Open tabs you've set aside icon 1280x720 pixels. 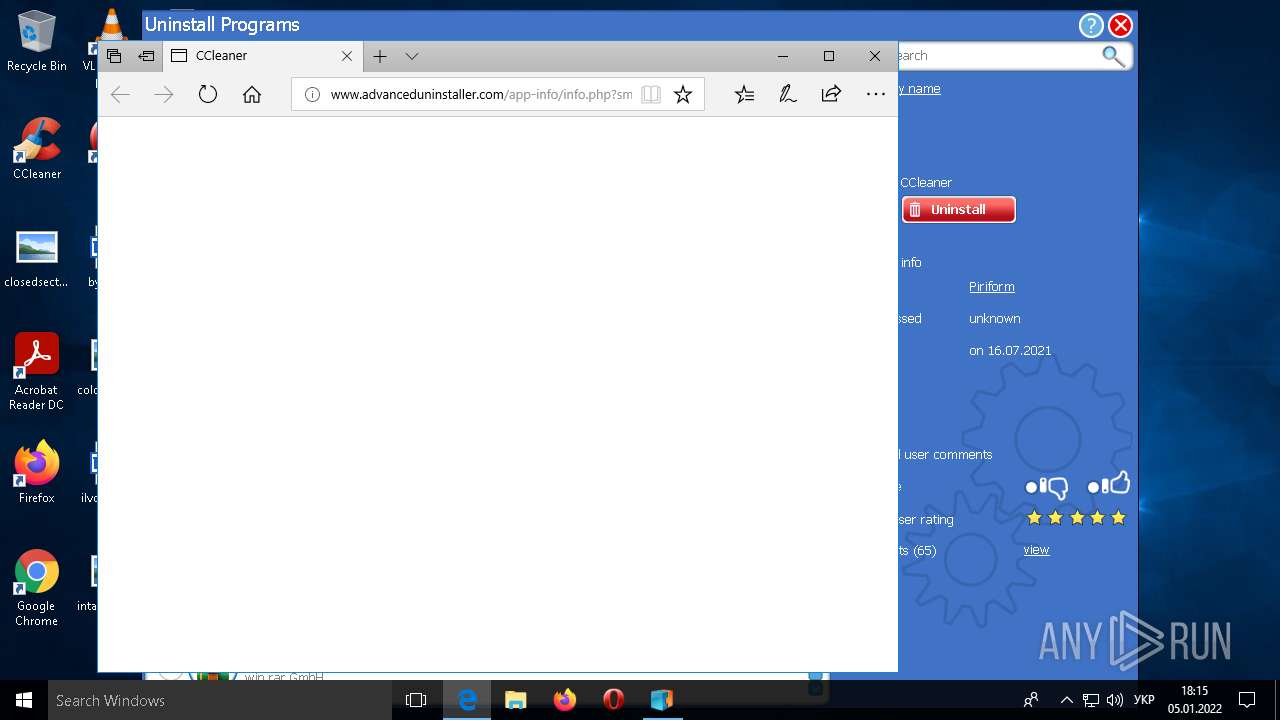point(114,56)
